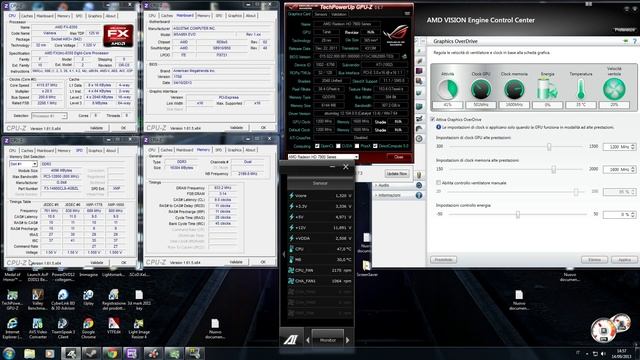Viewport: 640px width, 360px height.
Task: Click Validate in top-left CPU-Z window
Action: (96, 128)
